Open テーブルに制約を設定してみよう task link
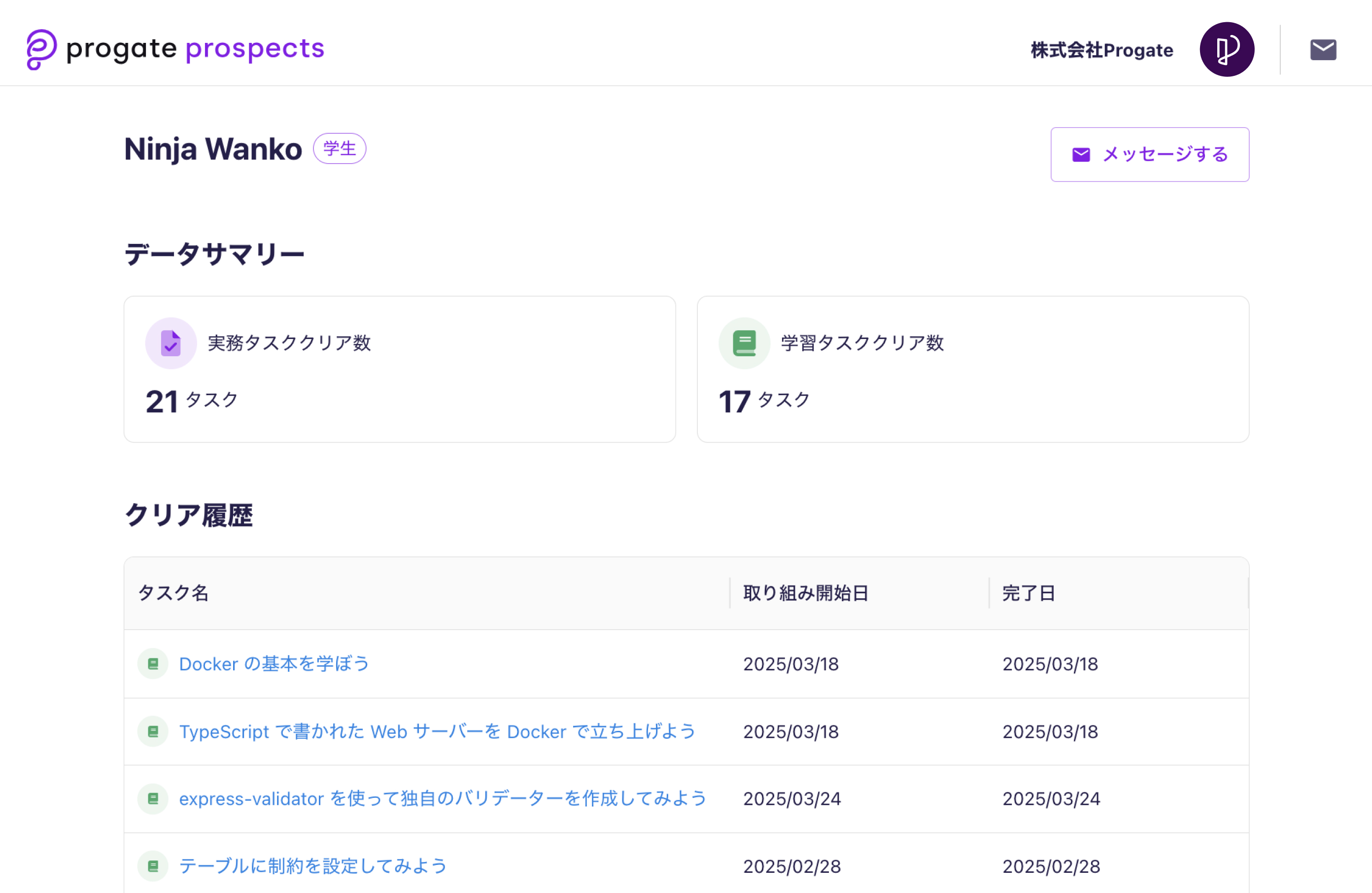 tap(312, 866)
